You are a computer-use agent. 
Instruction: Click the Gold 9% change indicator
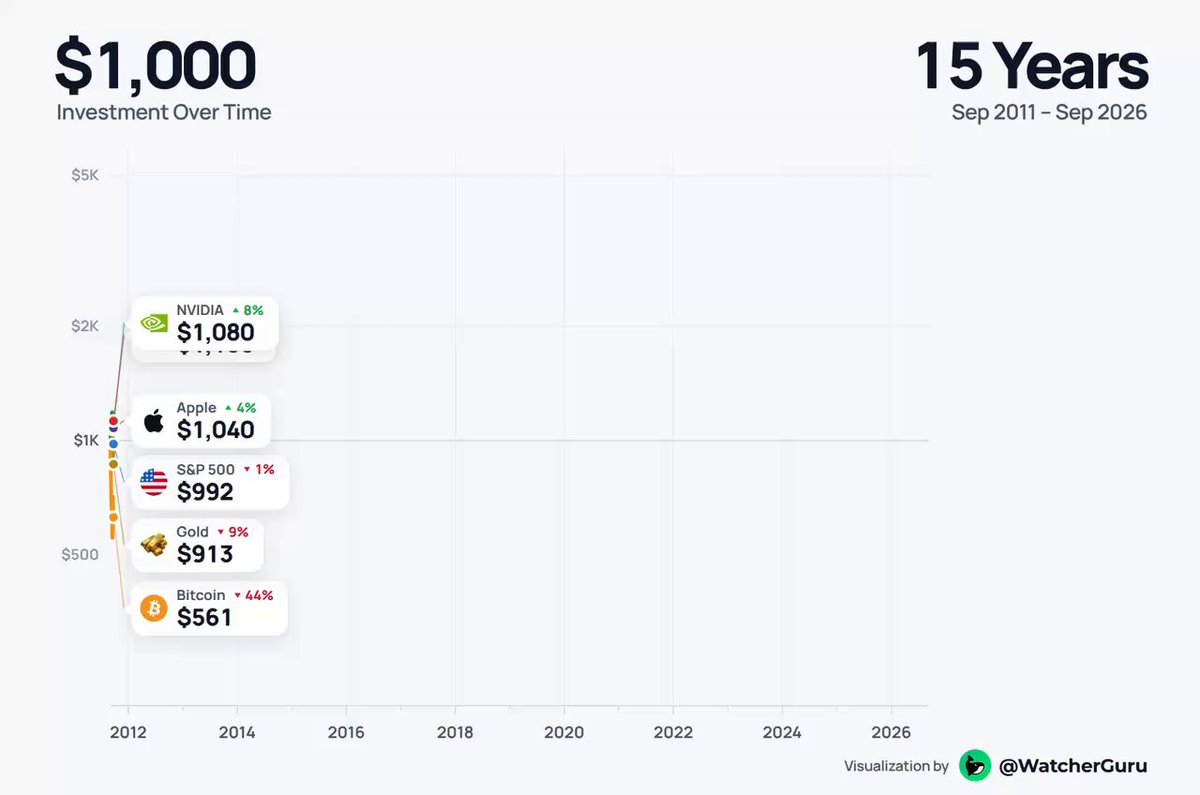tap(233, 532)
